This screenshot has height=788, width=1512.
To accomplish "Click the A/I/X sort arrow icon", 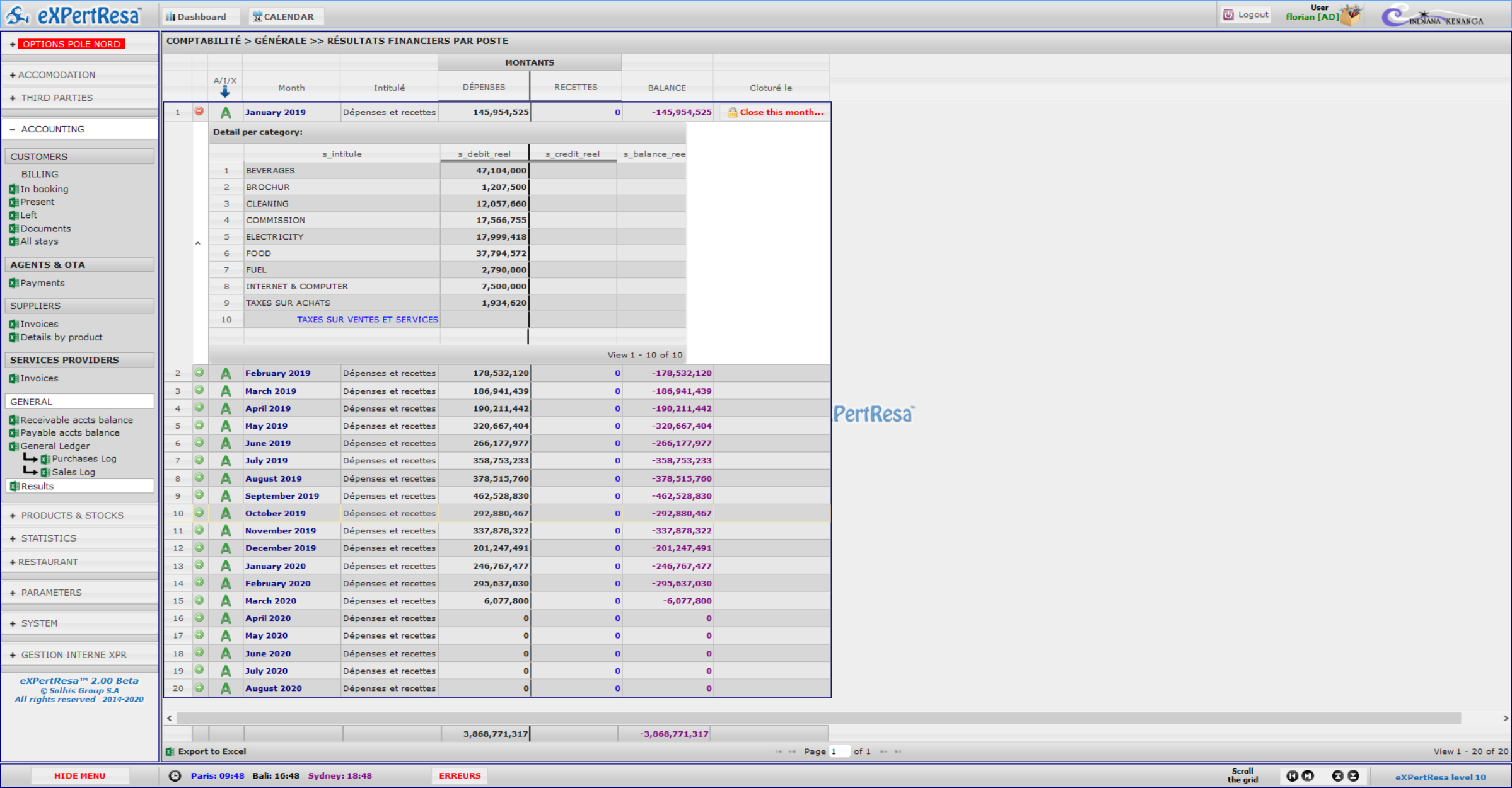I will (x=225, y=92).
